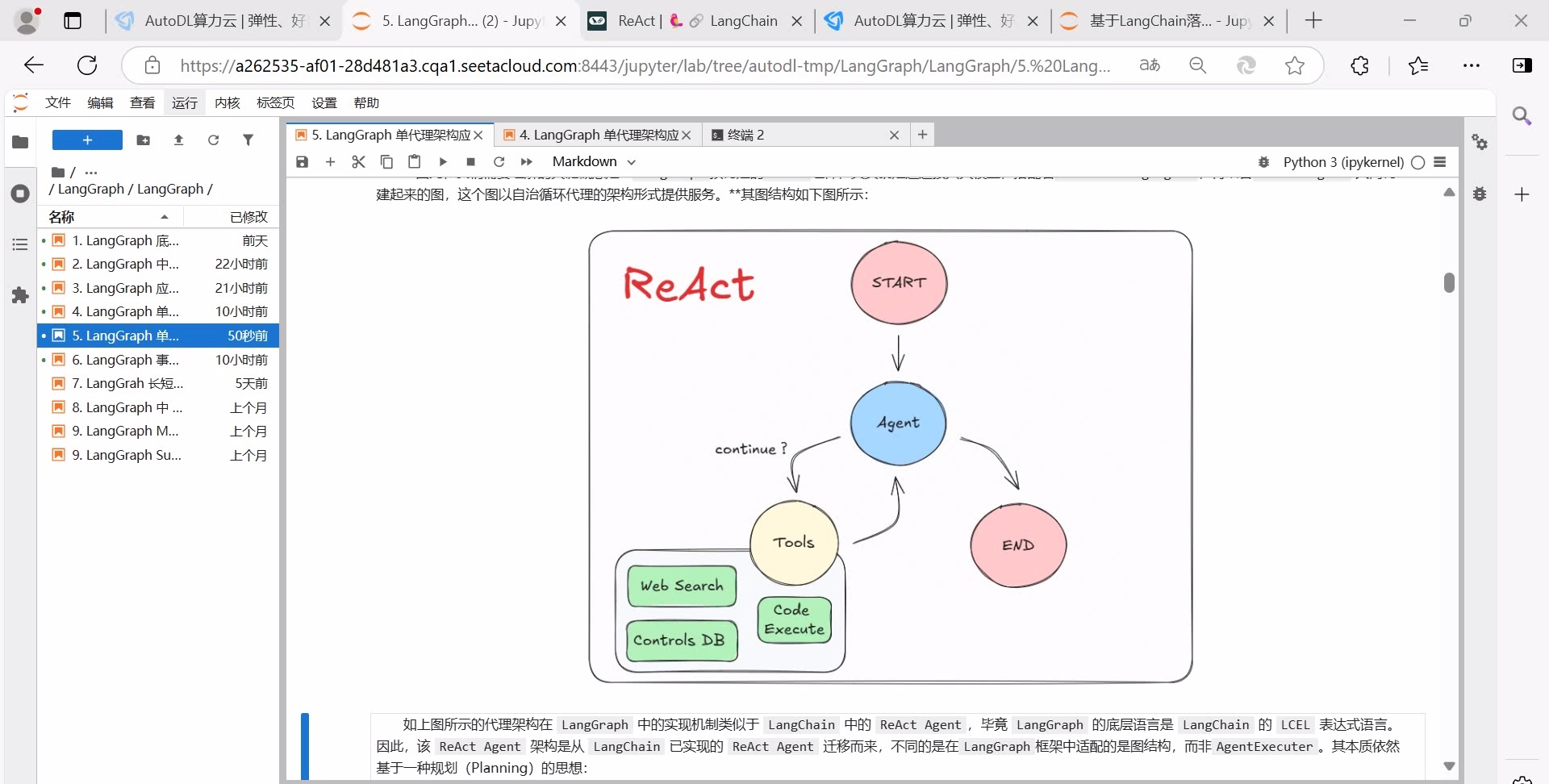Run the selected notebook cell
Viewport: 1549px width, 784px height.
pos(442,161)
